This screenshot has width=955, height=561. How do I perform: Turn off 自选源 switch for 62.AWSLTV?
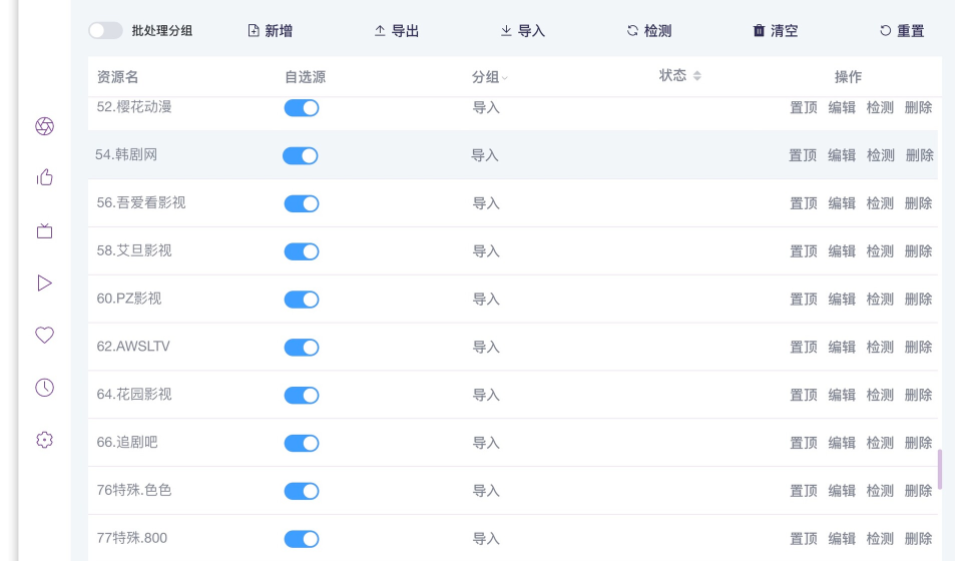pyautogui.click(x=301, y=347)
